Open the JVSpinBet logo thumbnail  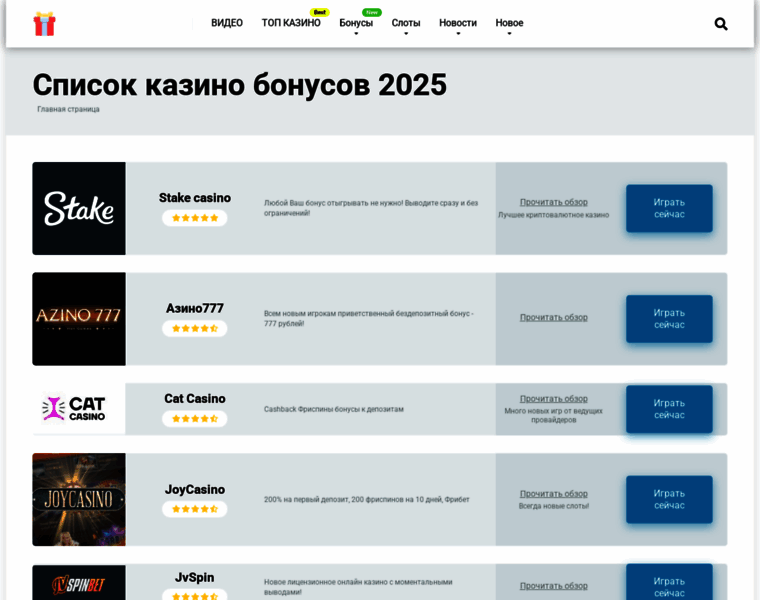pyautogui.click(x=79, y=583)
